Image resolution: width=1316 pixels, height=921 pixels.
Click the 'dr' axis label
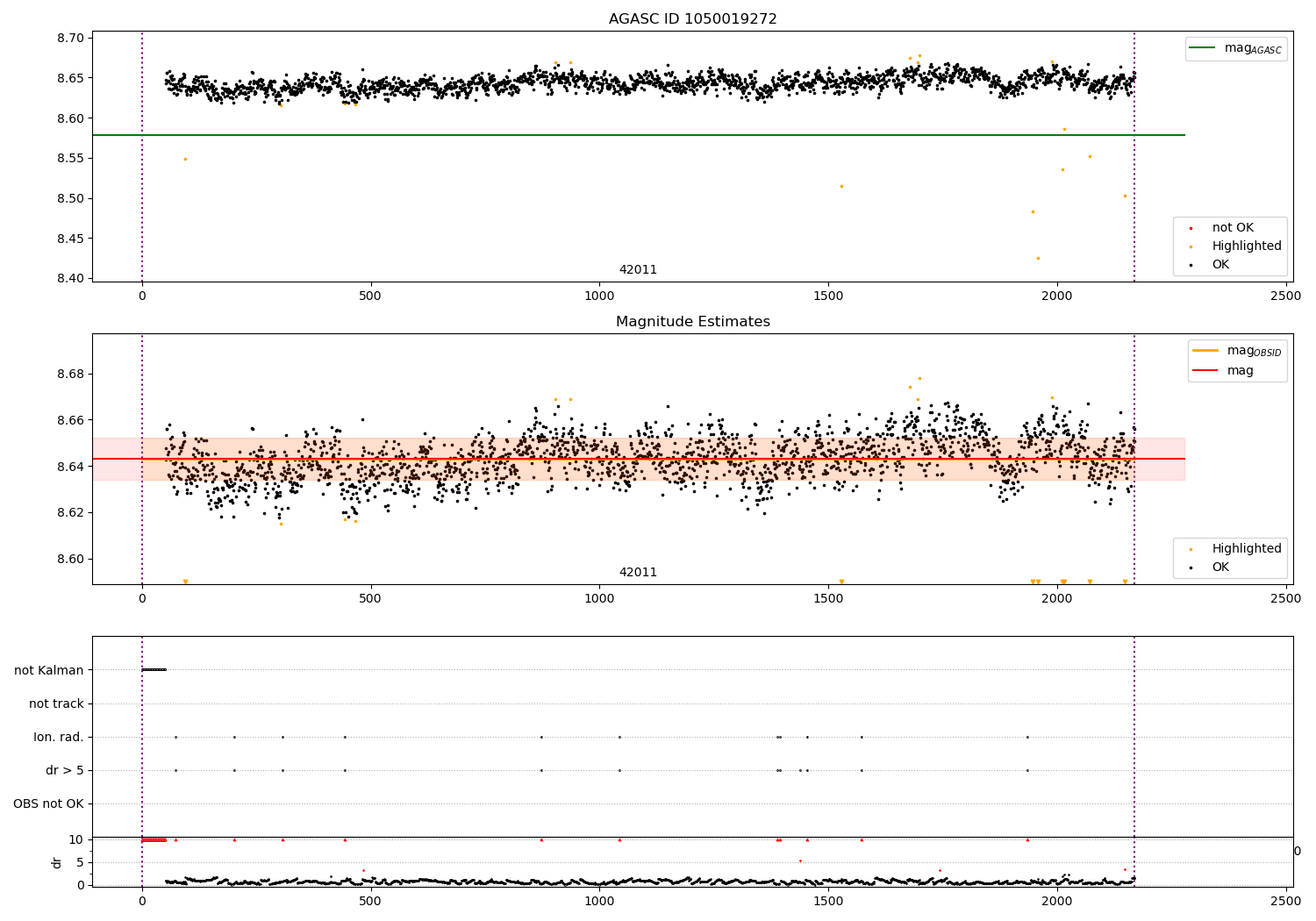(x=57, y=862)
